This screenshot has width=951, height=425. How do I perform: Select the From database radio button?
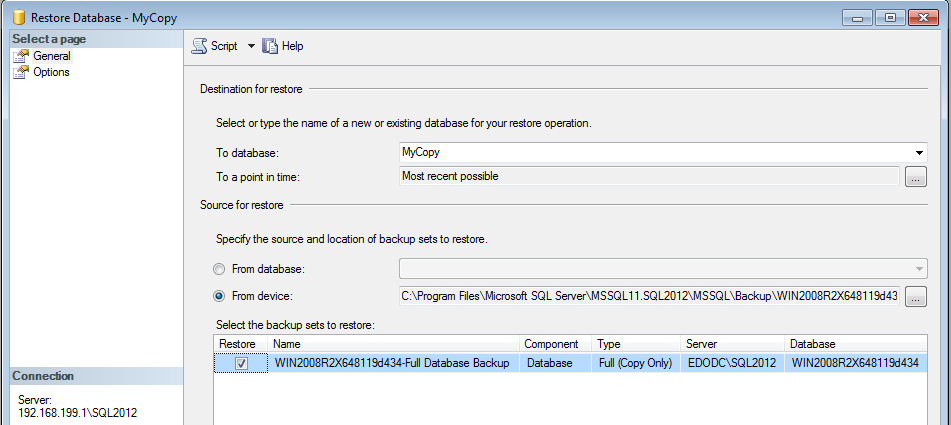point(219,269)
